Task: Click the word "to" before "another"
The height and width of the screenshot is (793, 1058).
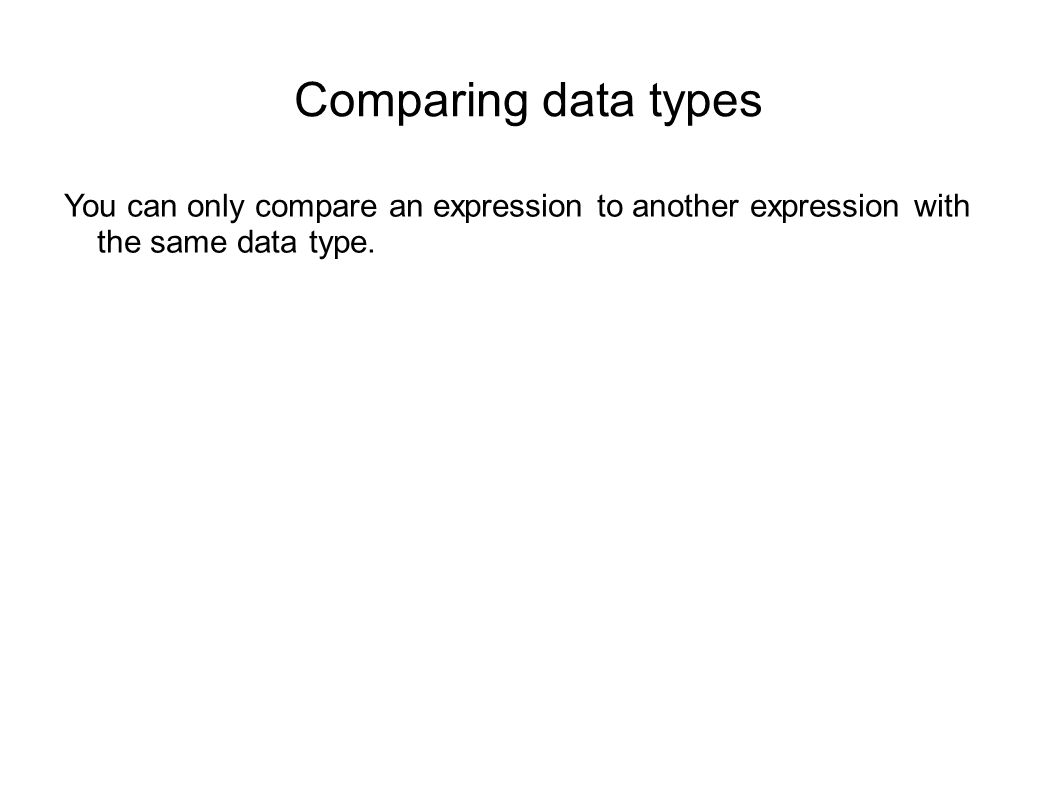Action: click(x=609, y=207)
